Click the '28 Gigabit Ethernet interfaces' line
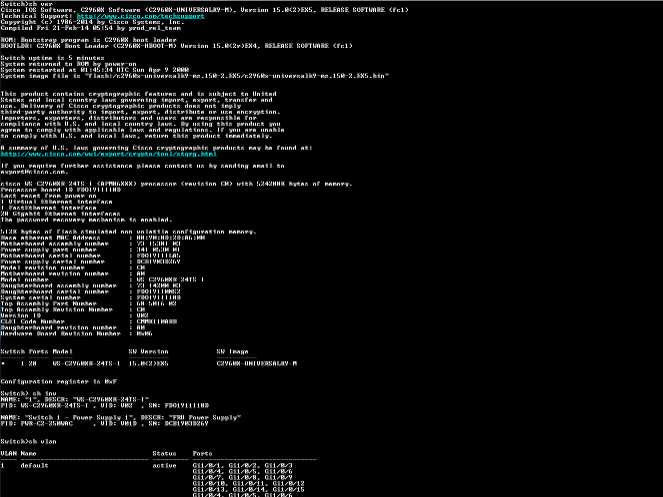The height and width of the screenshot is (497, 663). coord(60,214)
